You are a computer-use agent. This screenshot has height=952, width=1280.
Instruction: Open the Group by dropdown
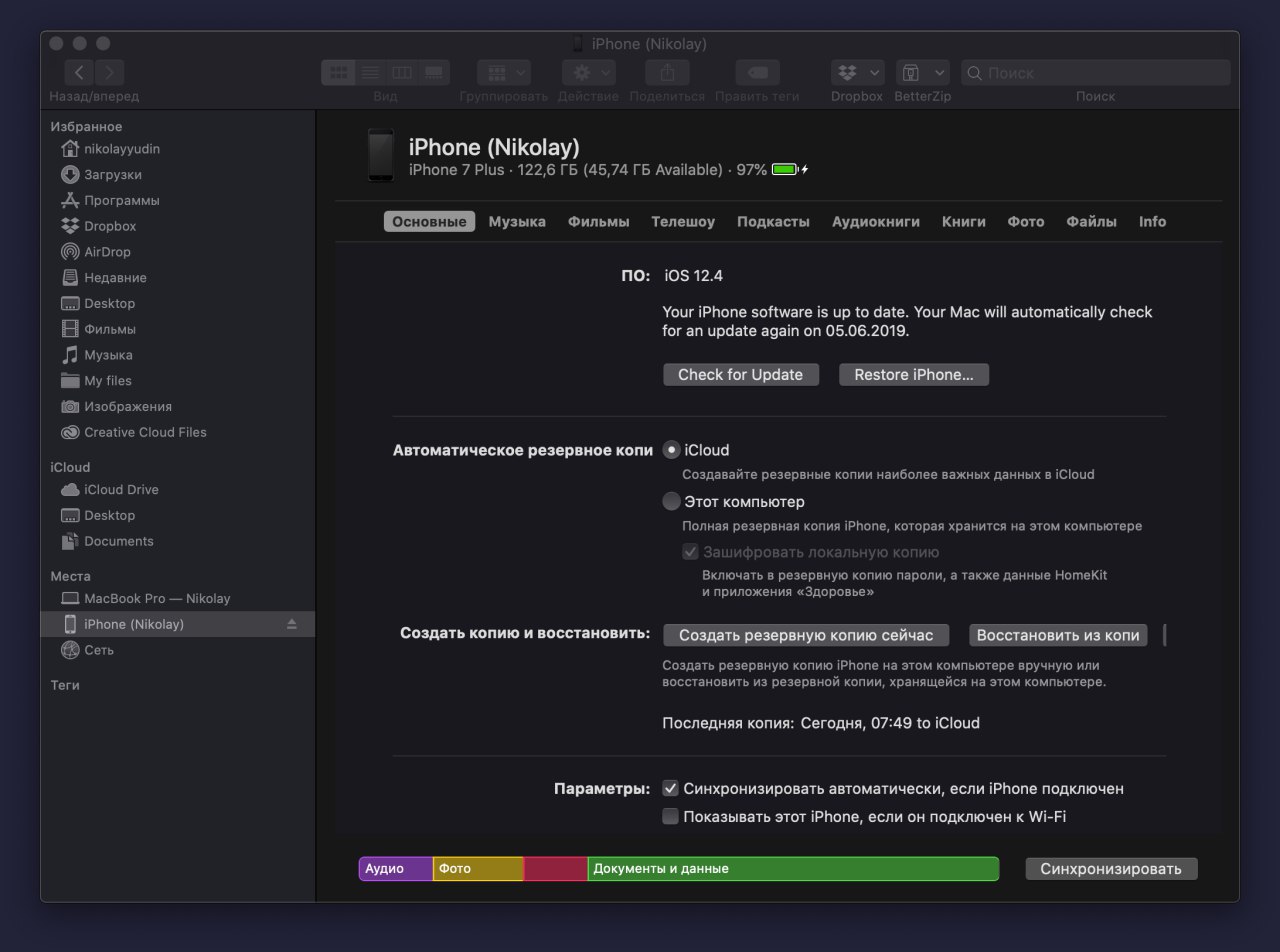pos(504,72)
